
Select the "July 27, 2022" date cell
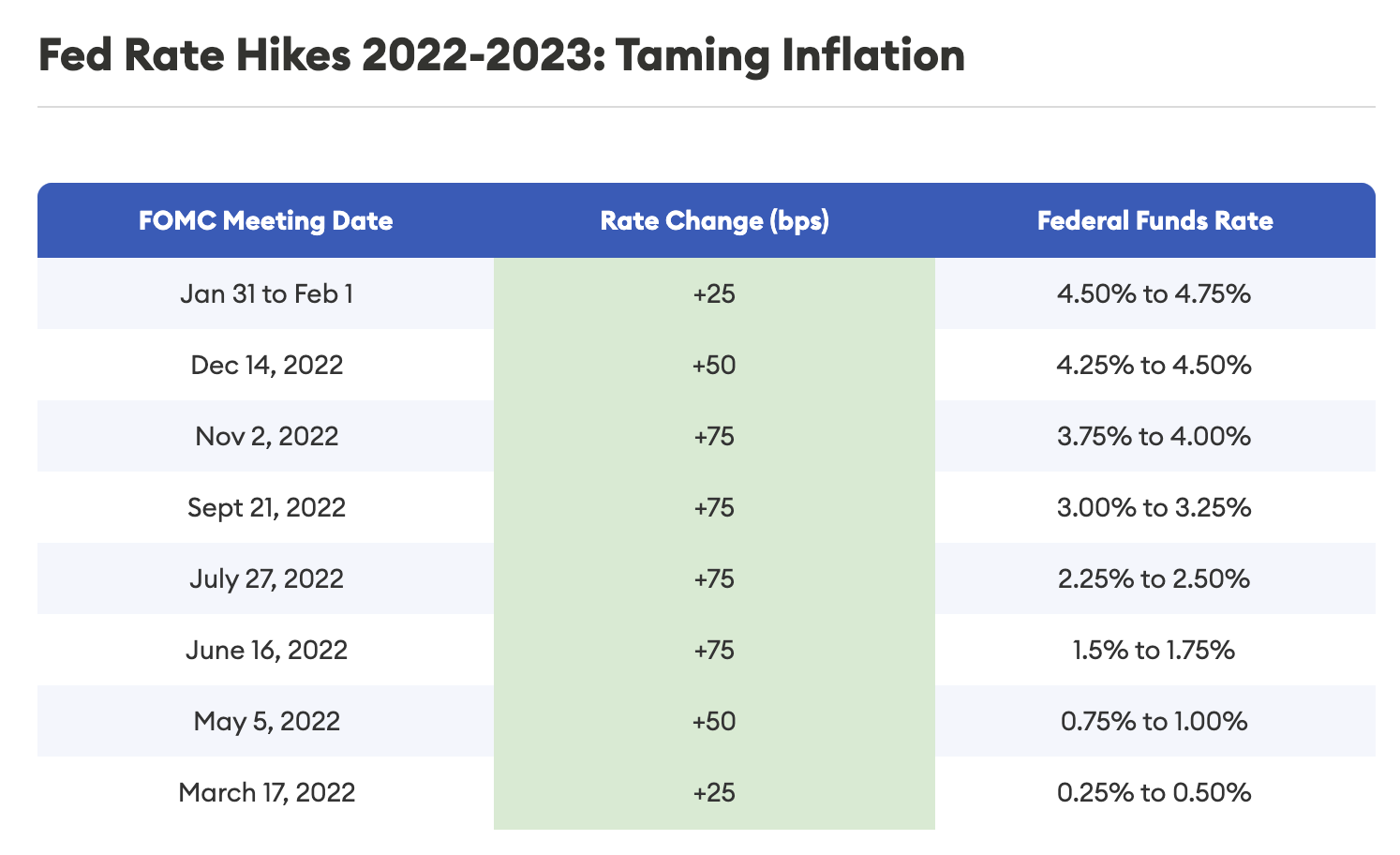(x=266, y=578)
